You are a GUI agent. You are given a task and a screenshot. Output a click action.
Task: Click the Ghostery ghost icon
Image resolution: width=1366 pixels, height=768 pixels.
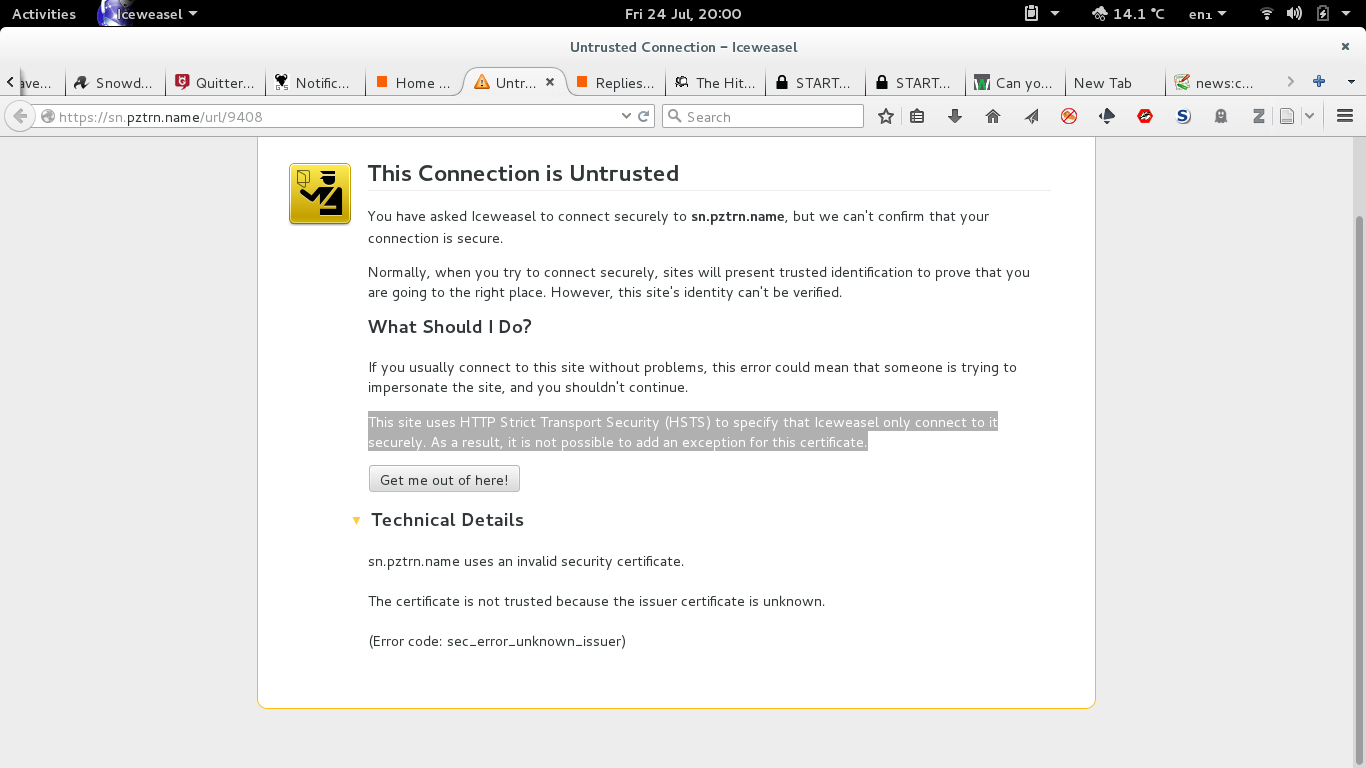coord(1221,117)
